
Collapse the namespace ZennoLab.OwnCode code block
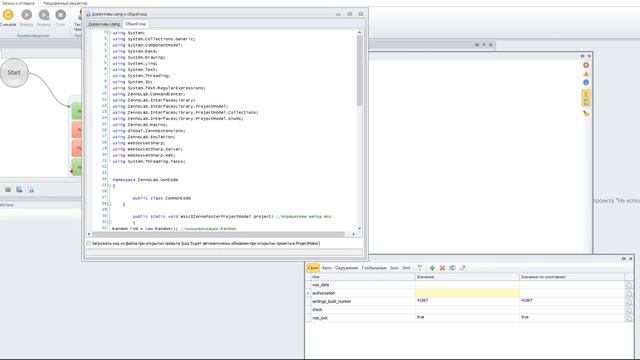point(109,186)
